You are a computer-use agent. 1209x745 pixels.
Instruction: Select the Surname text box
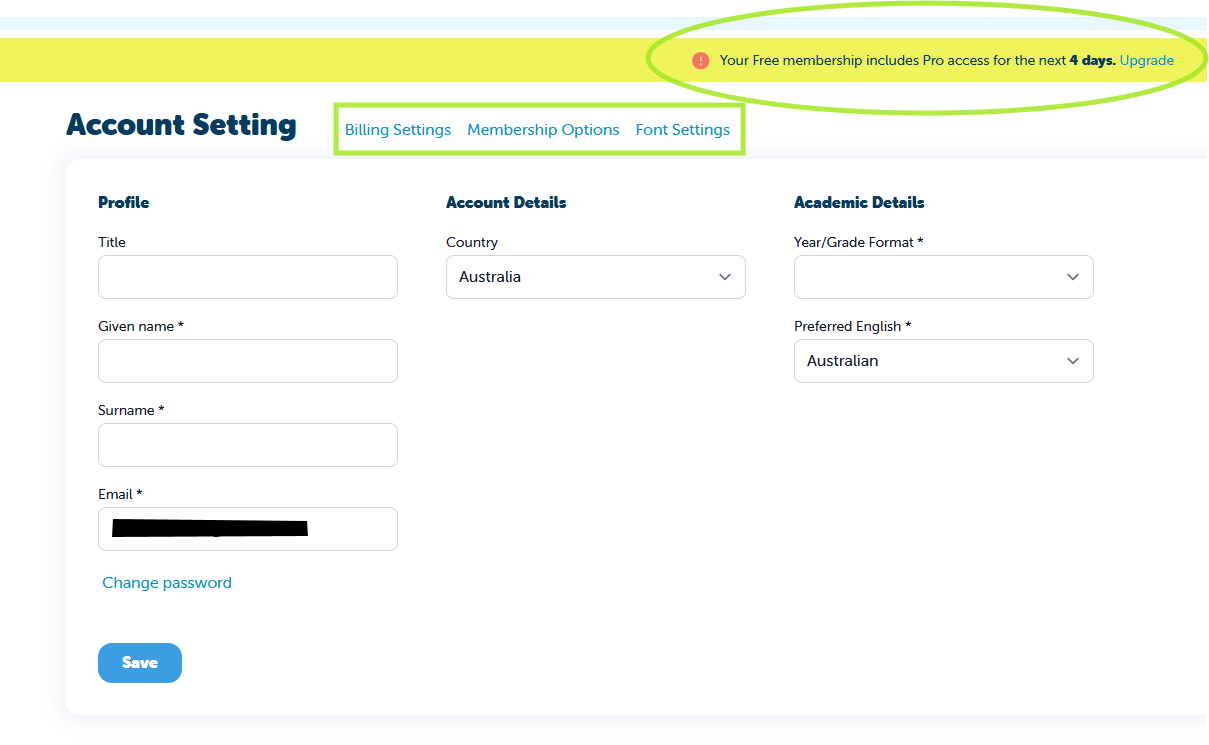click(x=247, y=445)
